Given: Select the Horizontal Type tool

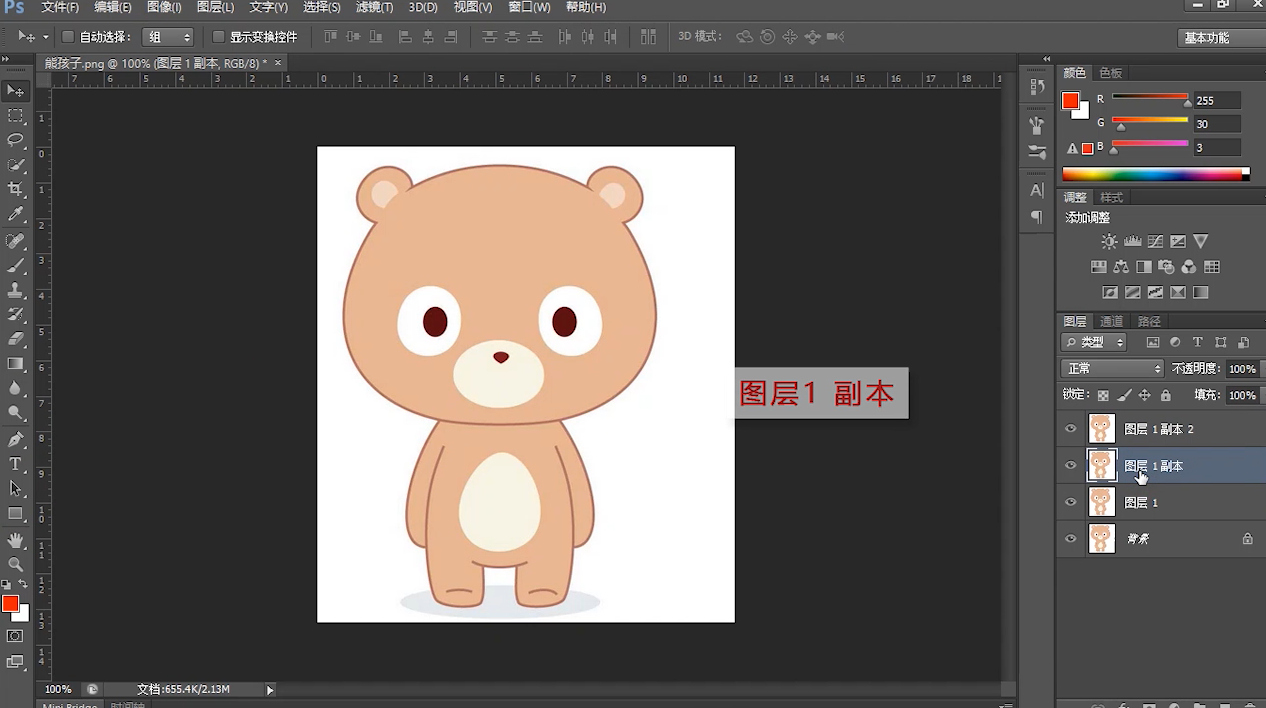Looking at the screenshot, I should (x=16, y=464).
